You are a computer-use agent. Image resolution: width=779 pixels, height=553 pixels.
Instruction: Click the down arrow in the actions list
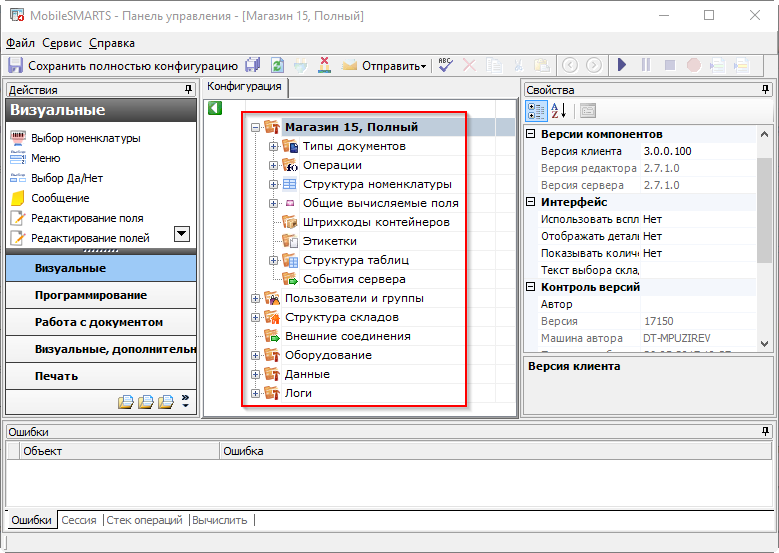pyautogui.click(x=182, y=234)
